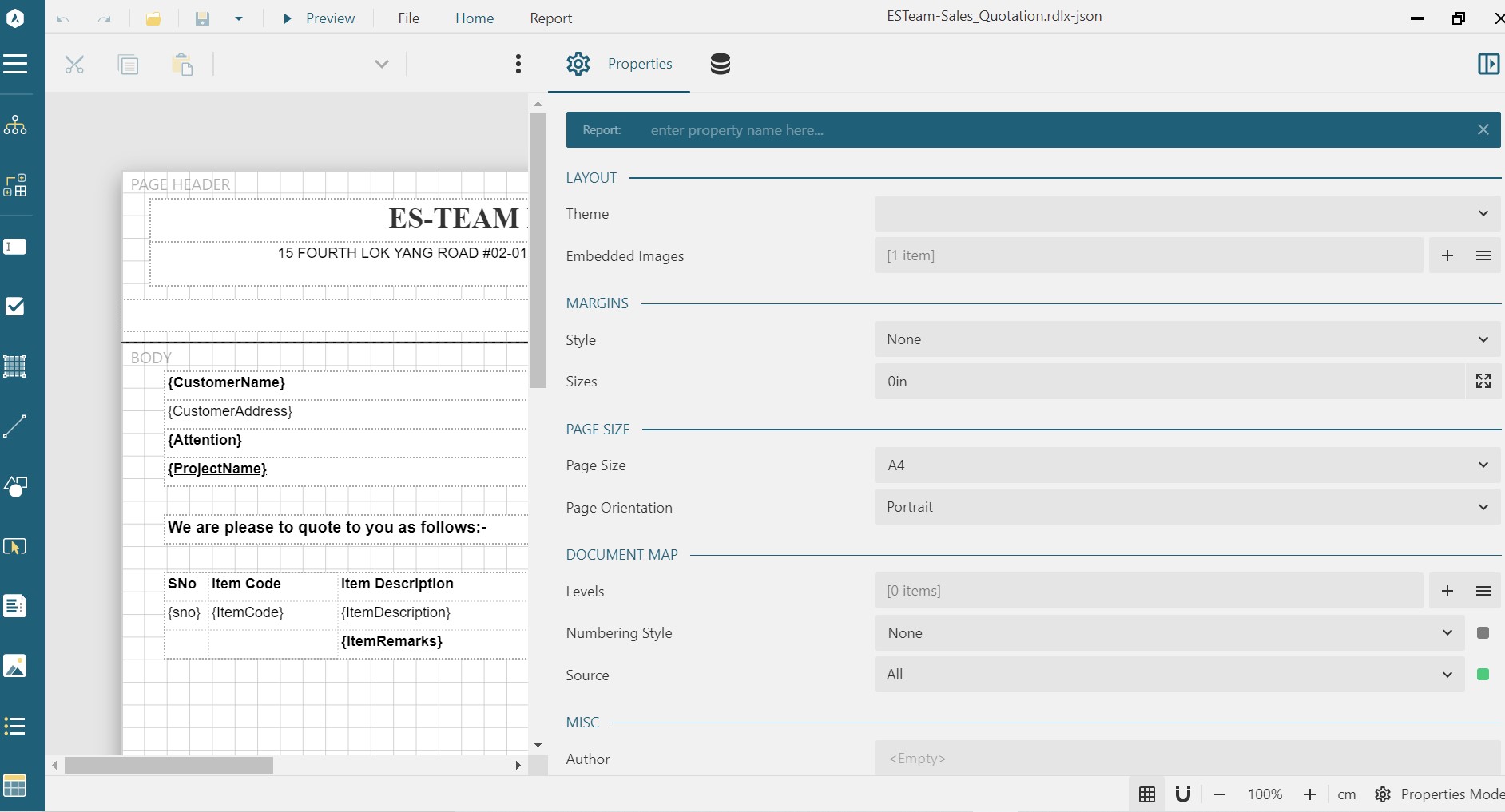This screenshot has height=812, width=1505.
Task: Add a new Embedded Images item
Action: 1447,255
